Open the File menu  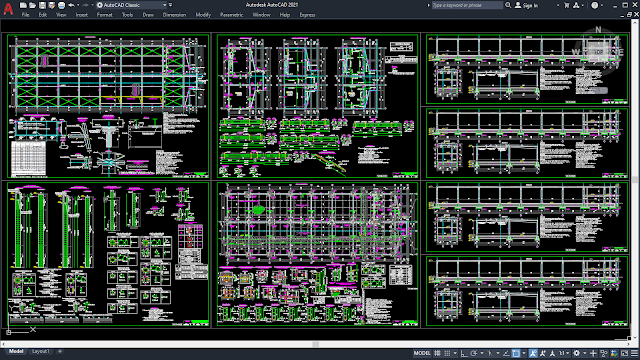(26, 15)
